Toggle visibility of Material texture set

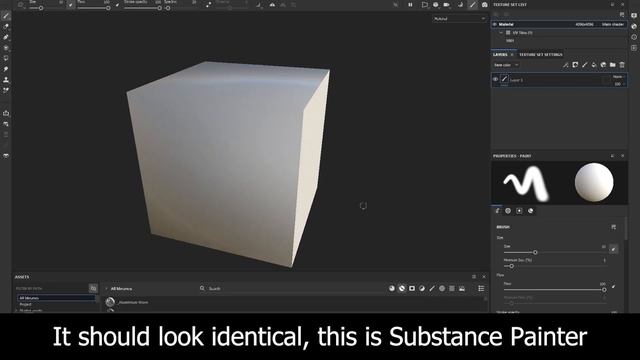[495, 24]
